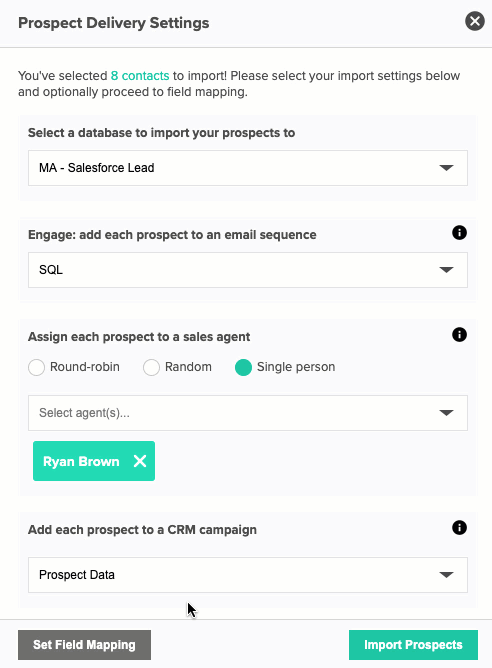Viewport: 492px width, 668px height.
Task: Select the Round-robin radio option
Action: [x=36, y=367]
